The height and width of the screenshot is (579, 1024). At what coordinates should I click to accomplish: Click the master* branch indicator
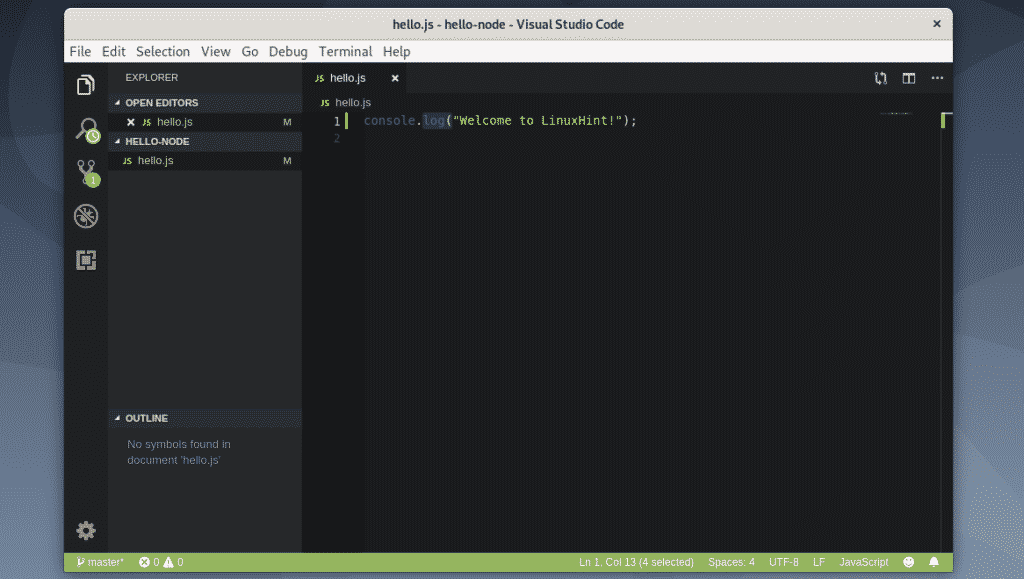pos(98,562)
